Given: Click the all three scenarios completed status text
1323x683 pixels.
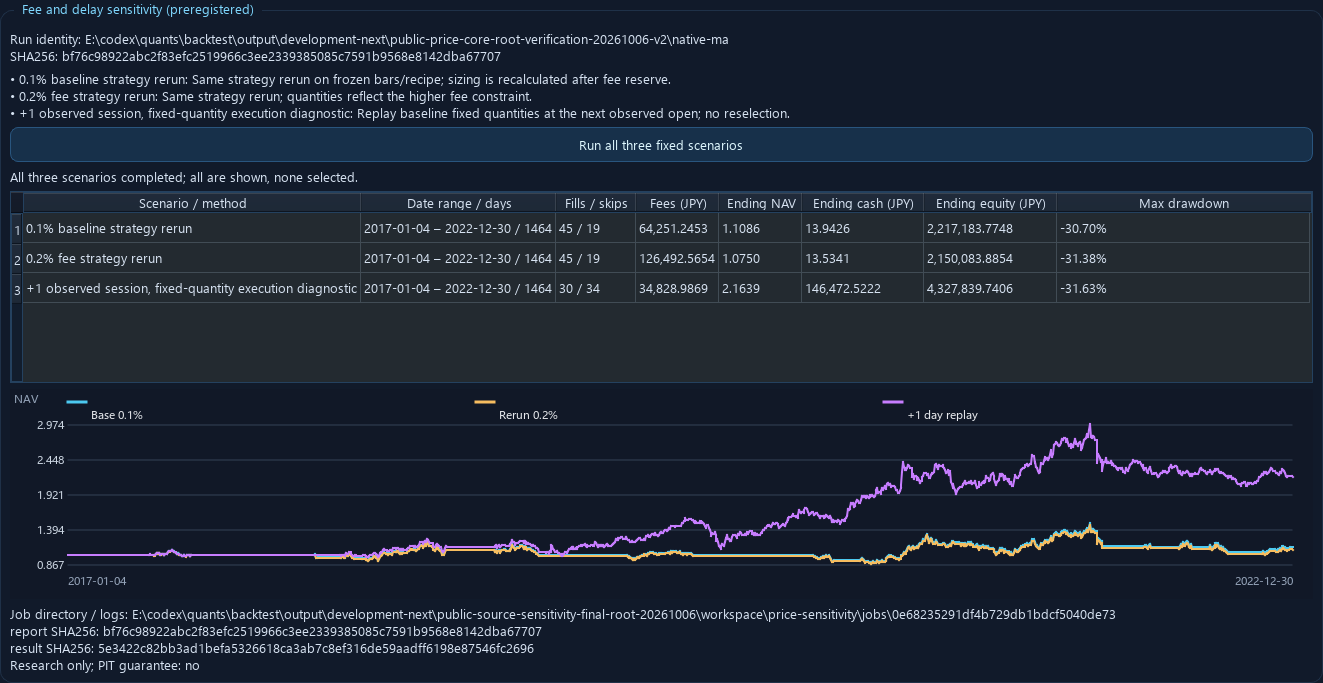Looking at the screenshot, I should 184,177.
